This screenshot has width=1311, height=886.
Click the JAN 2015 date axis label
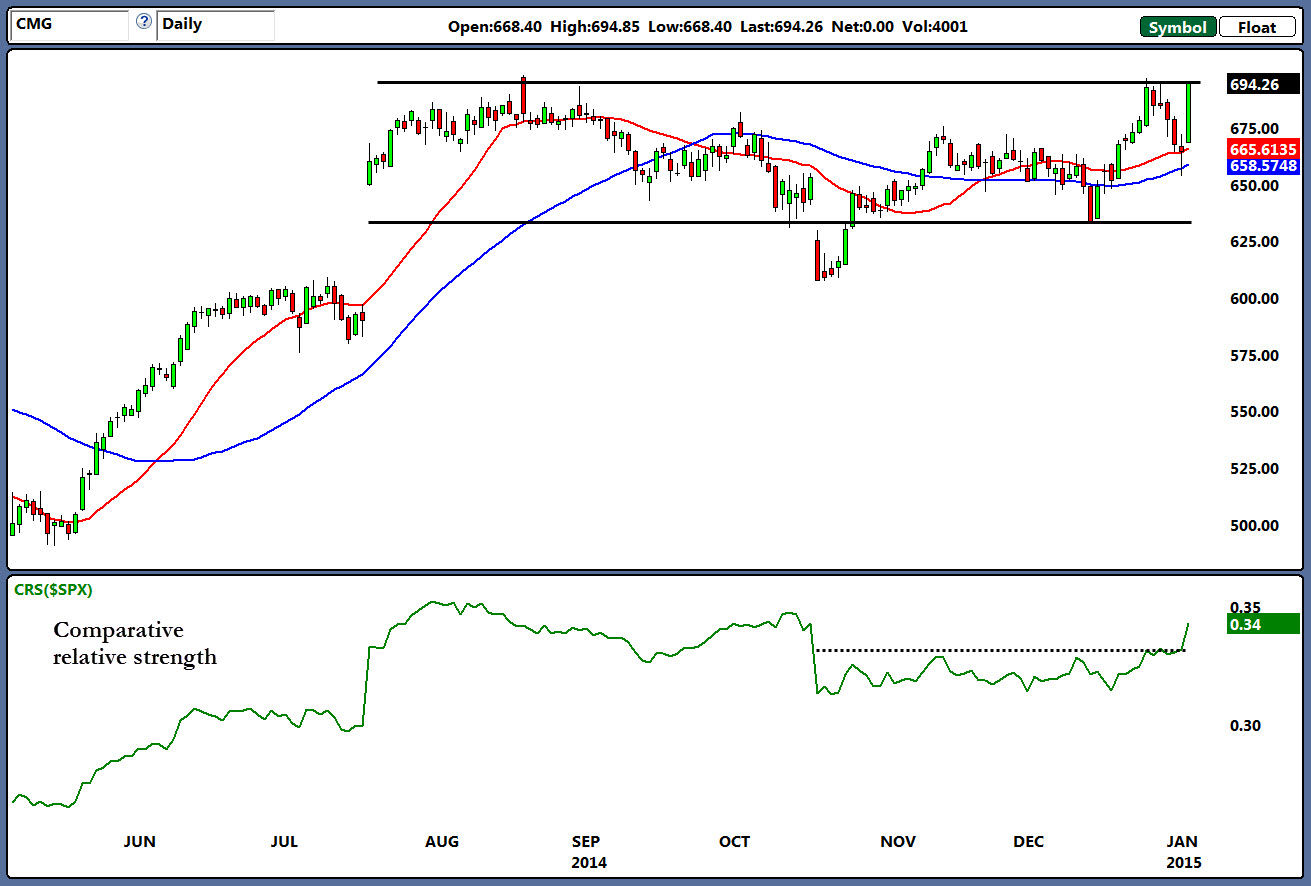pyautogui.click(x=1183, y=851)
